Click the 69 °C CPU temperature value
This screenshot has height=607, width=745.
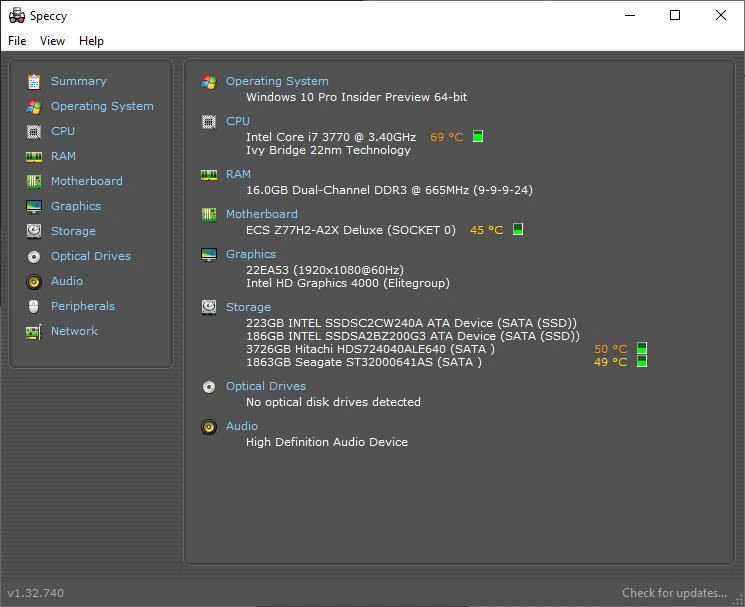(447, 137)
